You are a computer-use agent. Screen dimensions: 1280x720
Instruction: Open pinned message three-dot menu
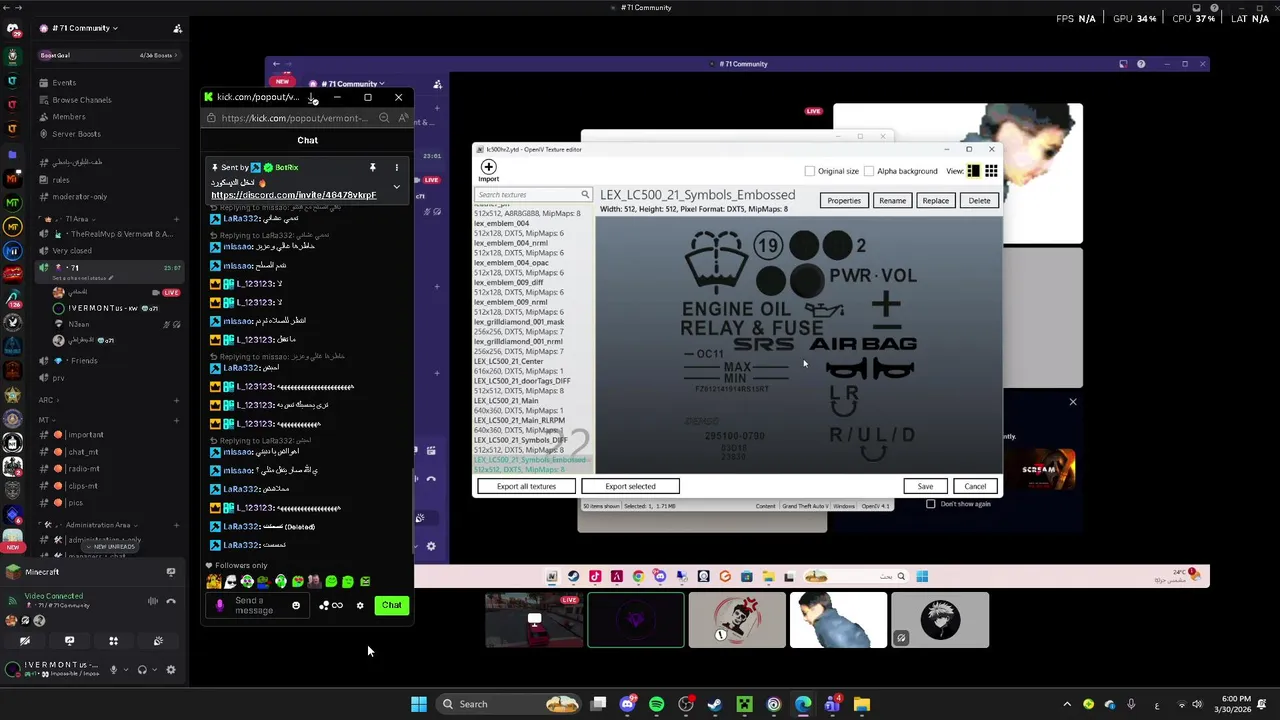tap(396, 167)
